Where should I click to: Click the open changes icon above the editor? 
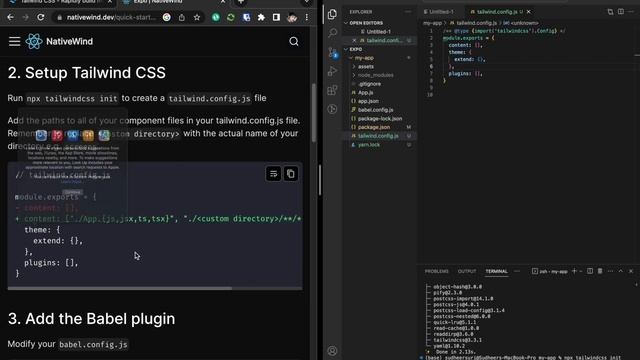(610, 12)
